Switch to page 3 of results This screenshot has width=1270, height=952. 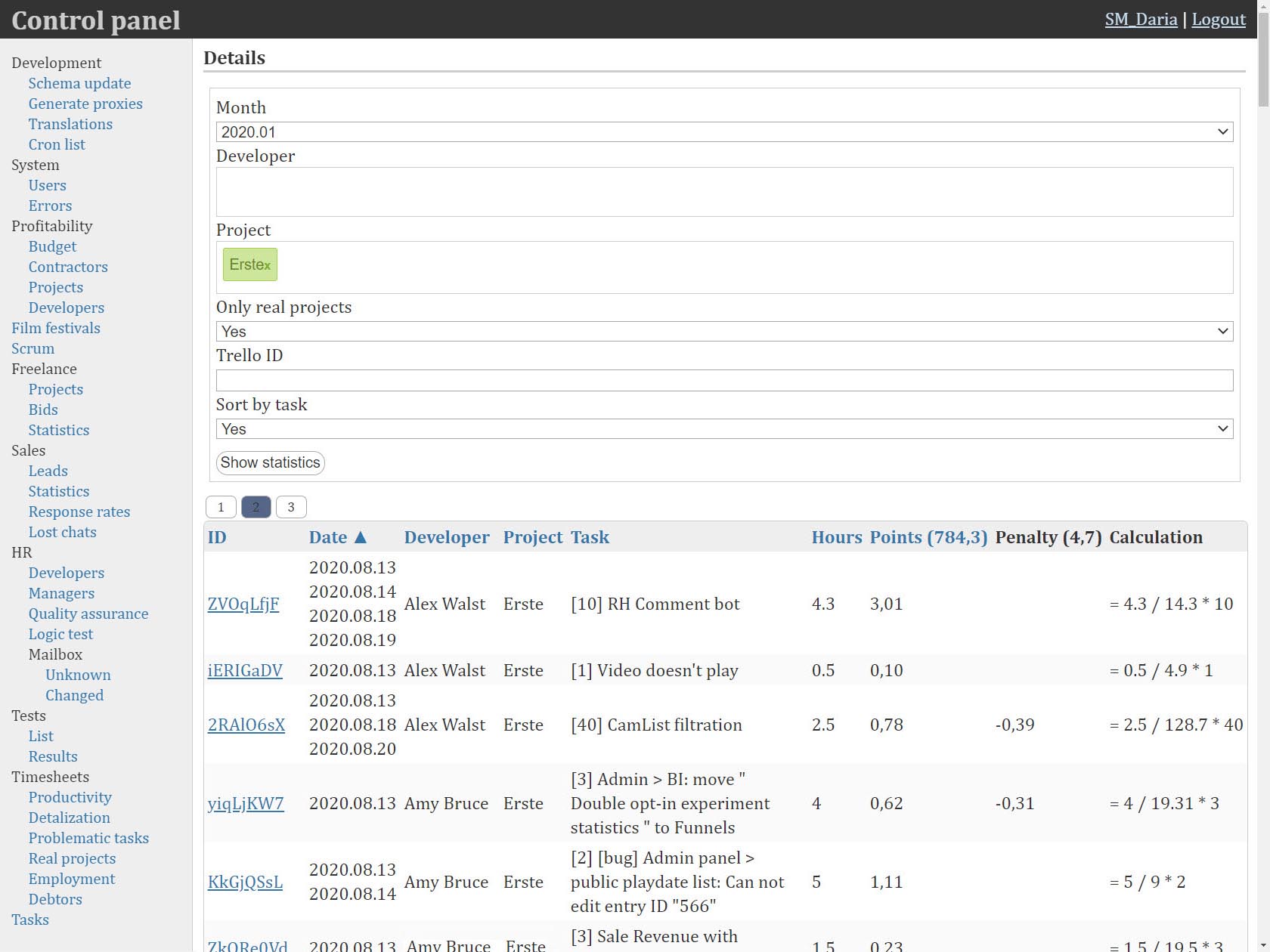[291, 507]
